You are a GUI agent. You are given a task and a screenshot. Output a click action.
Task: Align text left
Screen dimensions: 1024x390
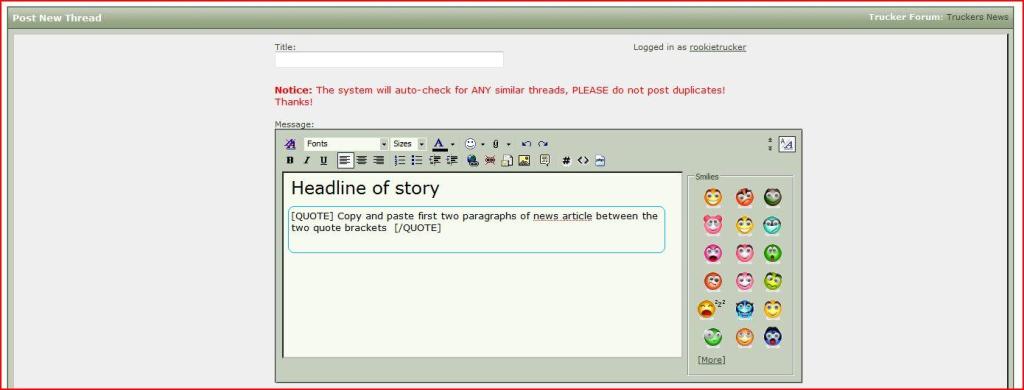click(x=345, y=160)
